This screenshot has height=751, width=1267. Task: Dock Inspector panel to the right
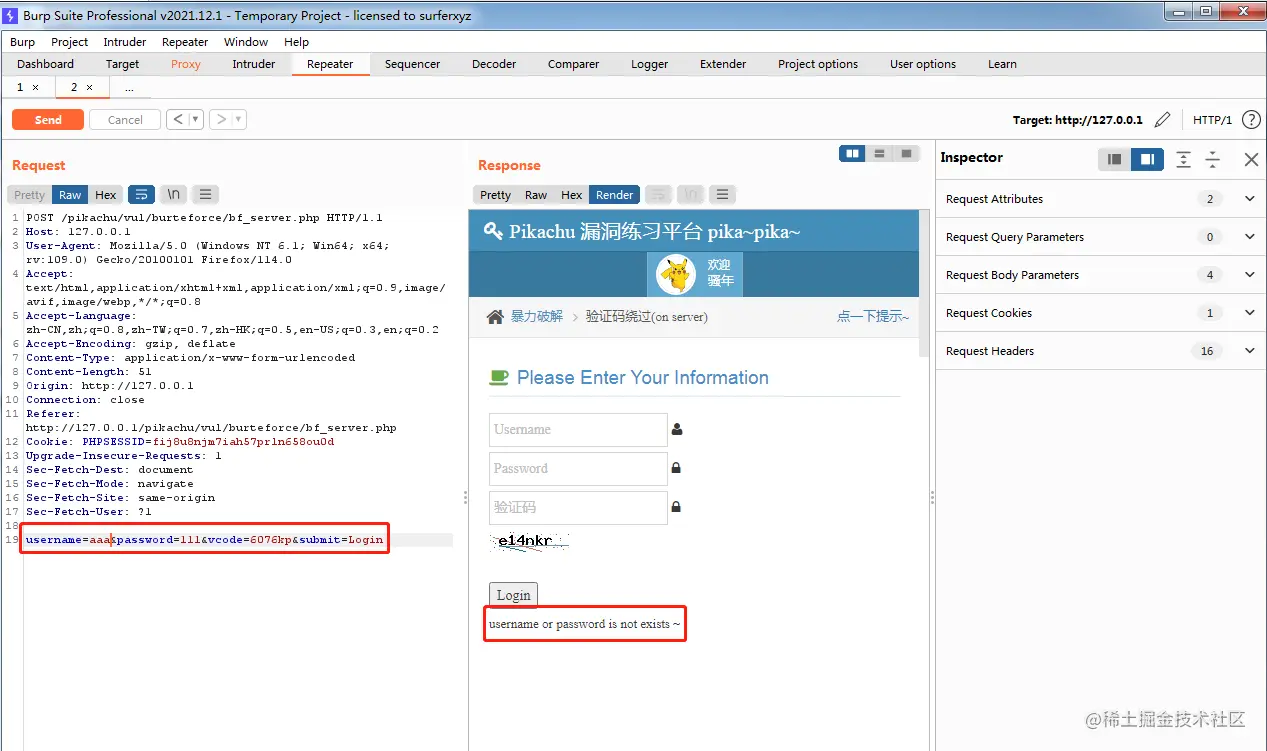click(x=1147, y=159)
